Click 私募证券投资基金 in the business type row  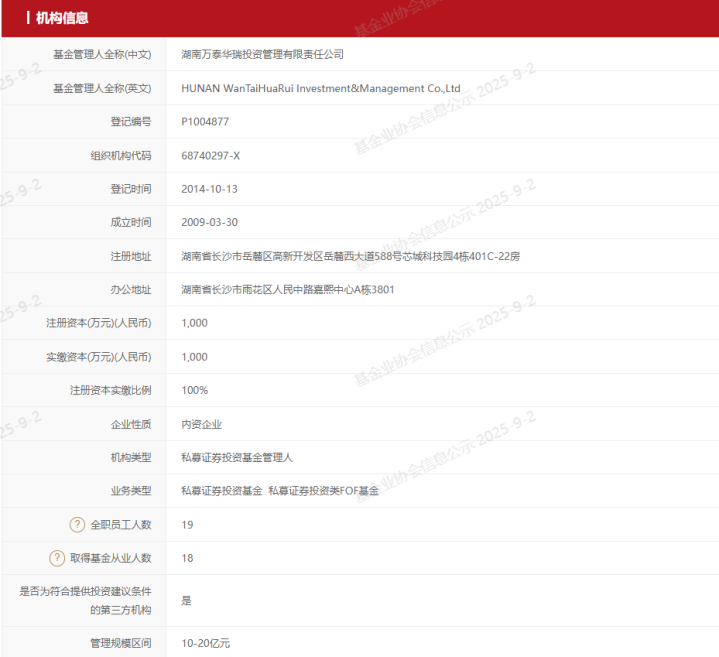[x=221, y=491]
